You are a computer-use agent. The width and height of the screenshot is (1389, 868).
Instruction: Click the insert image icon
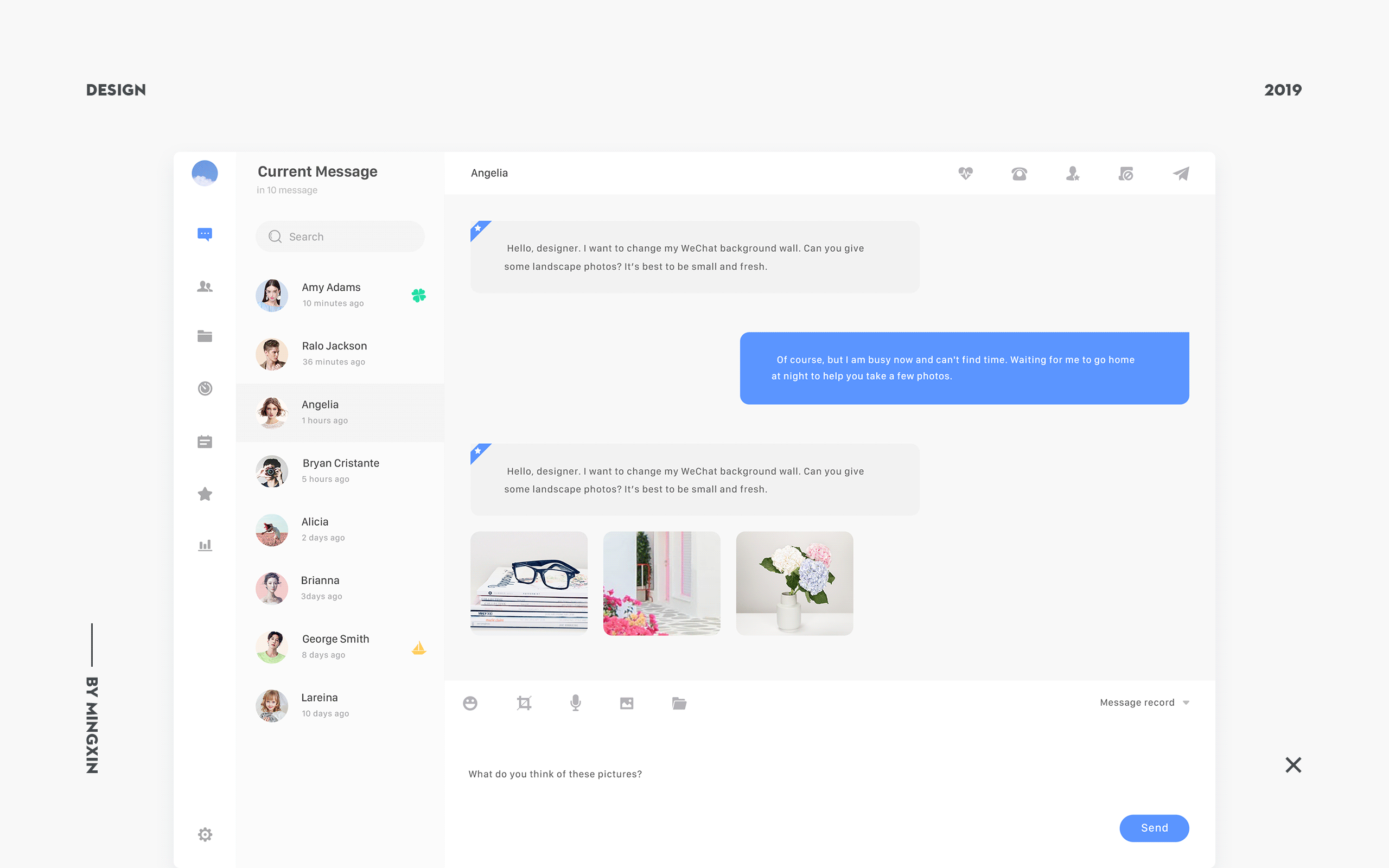tap(626, 703)
